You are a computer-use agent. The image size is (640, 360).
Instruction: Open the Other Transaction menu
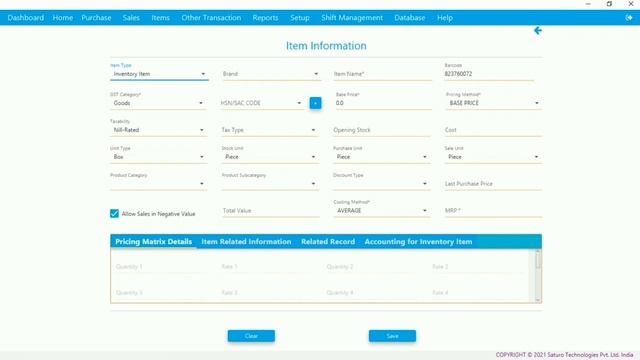coord(211,18)
